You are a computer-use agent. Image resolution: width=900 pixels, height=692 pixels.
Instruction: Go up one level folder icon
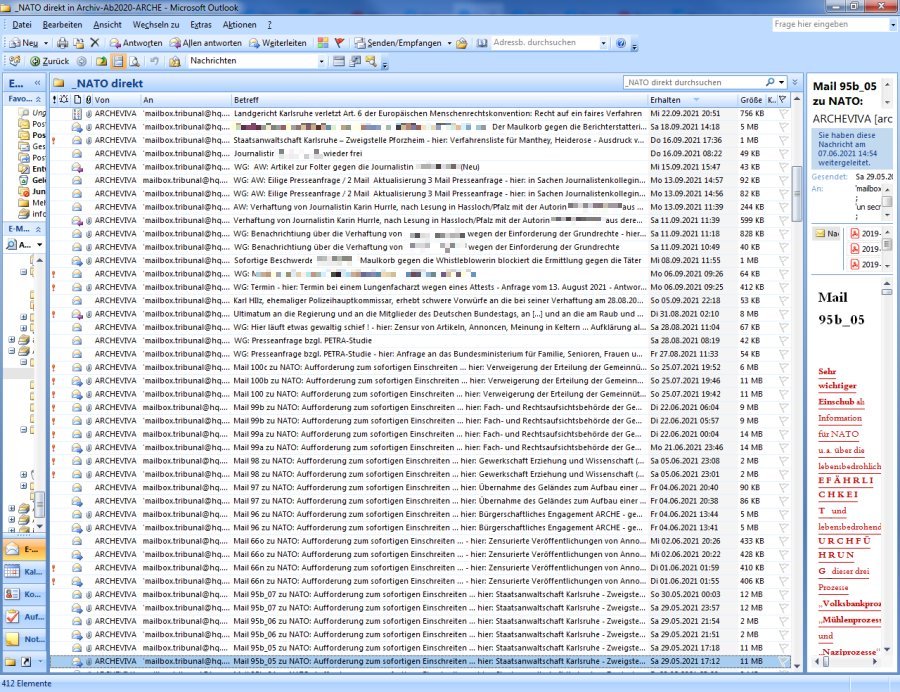click(x=102, y=61)
